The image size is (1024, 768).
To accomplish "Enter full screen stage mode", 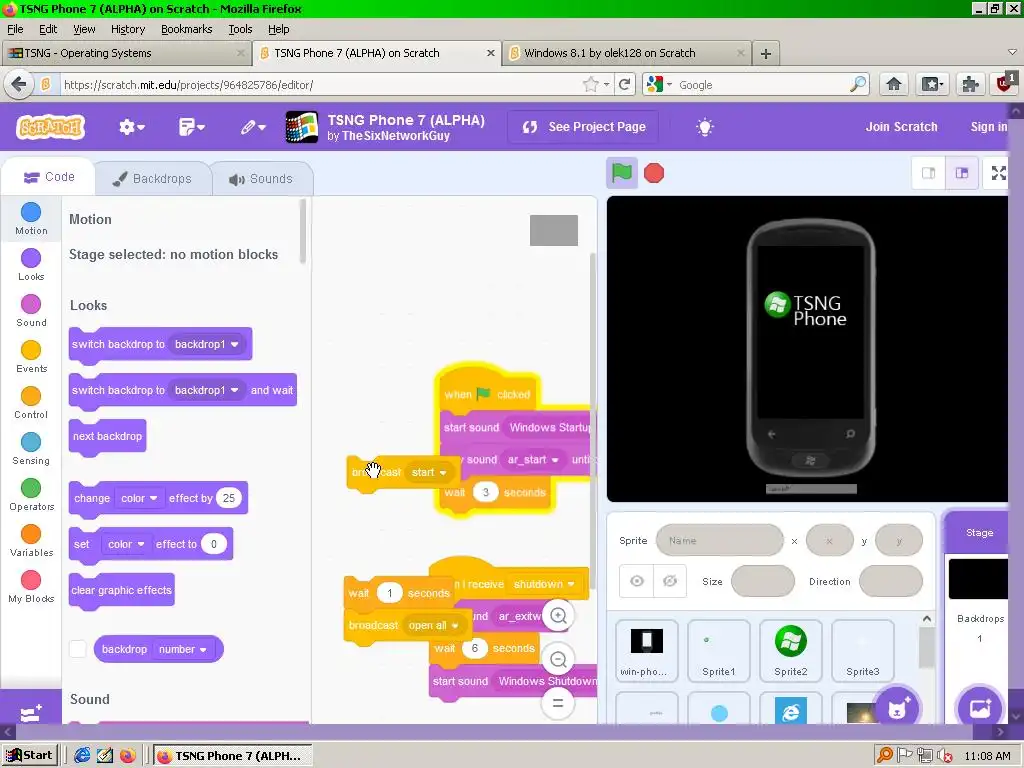I will pos(999,173).
